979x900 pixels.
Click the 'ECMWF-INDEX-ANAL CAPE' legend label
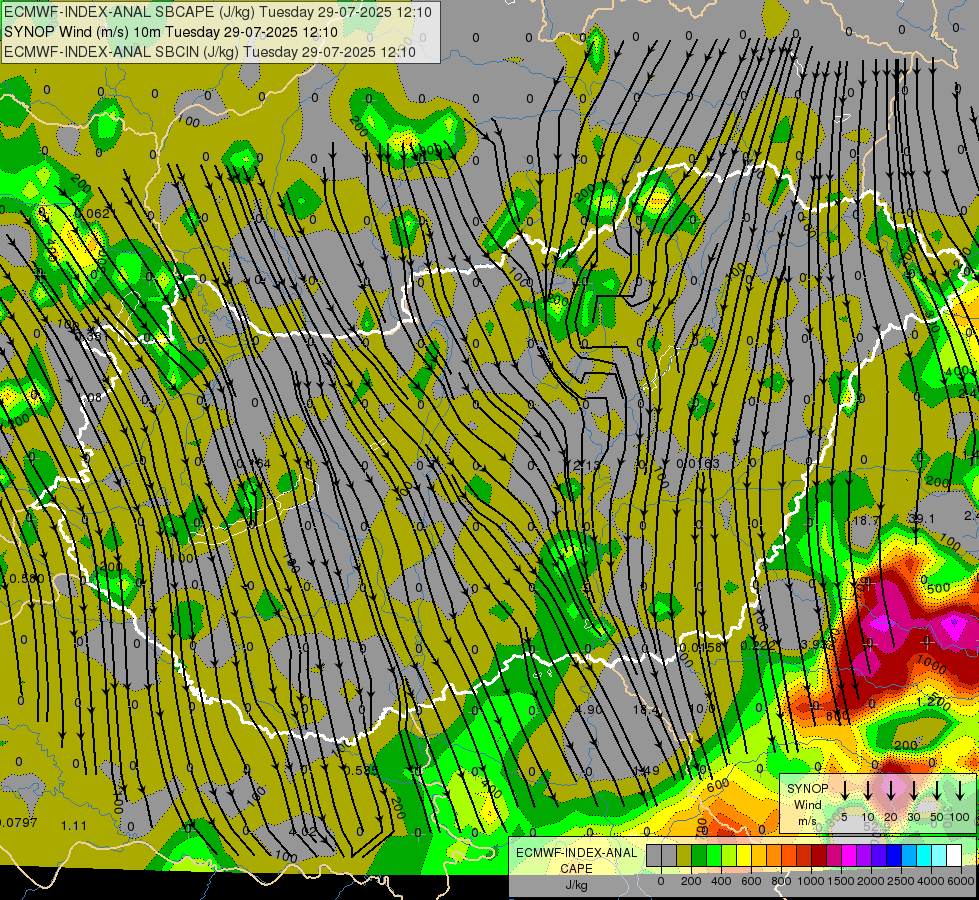click(576, 860)
